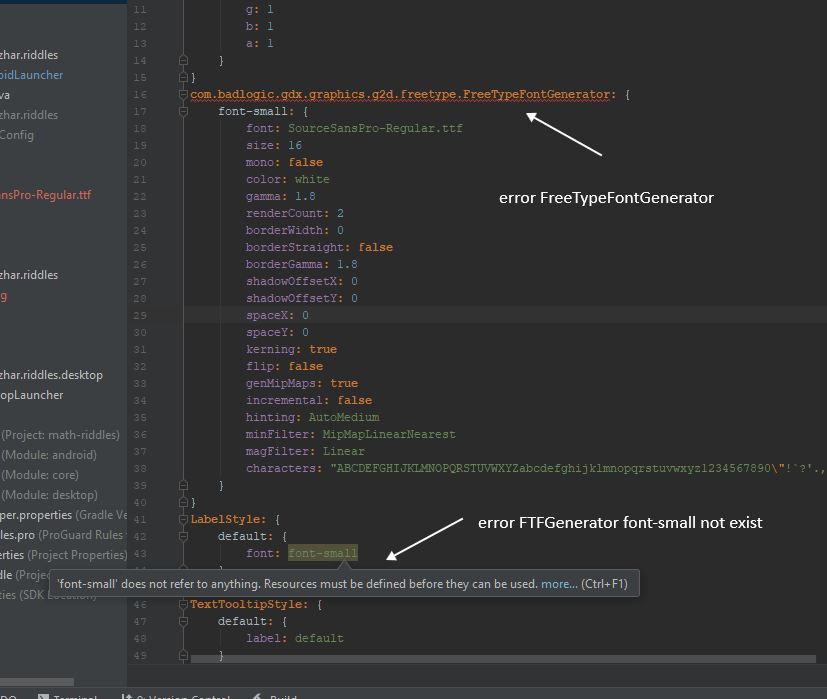The image size is (827, 699).
Task: Collapse the font-small block fold at line 17
Action: click(184, 111)
